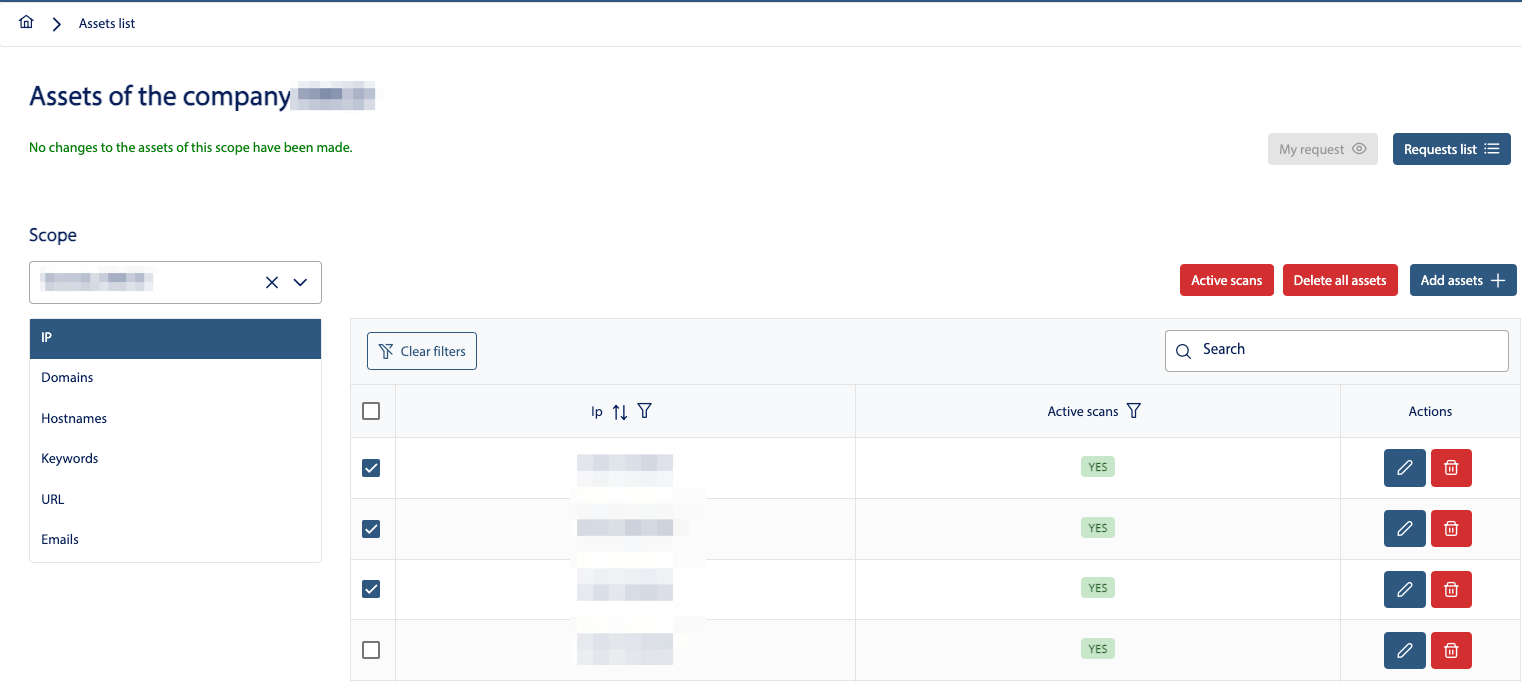Delete the first IP asset with trash icon
The height and width of the screenshot is (682, 1522).
pyautogui.click(x=1451, y=468)
